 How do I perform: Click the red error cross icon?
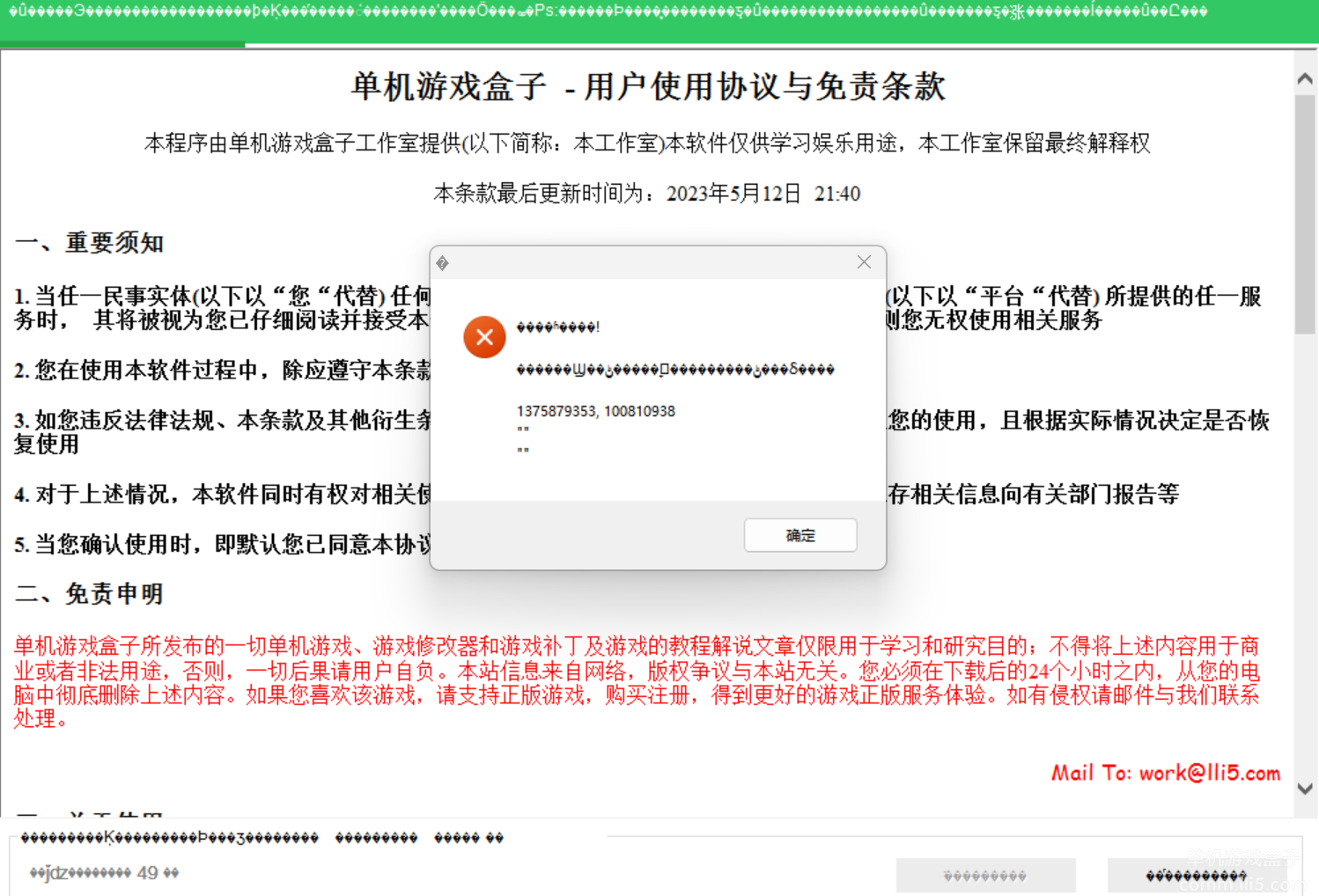coord(484,337)
